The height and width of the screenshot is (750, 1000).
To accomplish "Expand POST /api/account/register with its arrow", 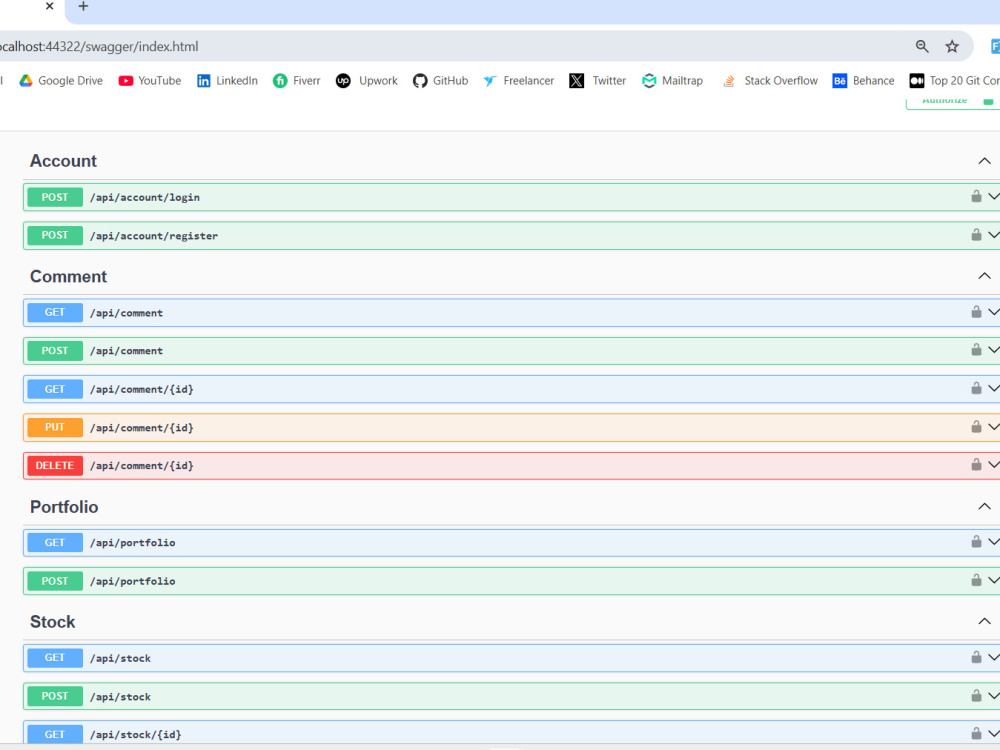I will point(994,235).
